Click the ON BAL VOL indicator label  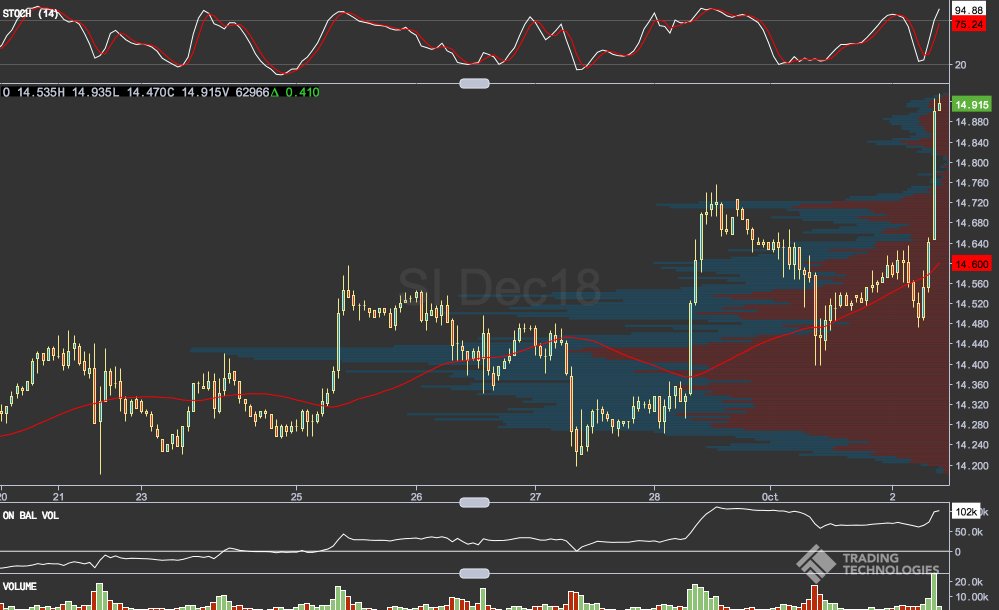point(31,515)
